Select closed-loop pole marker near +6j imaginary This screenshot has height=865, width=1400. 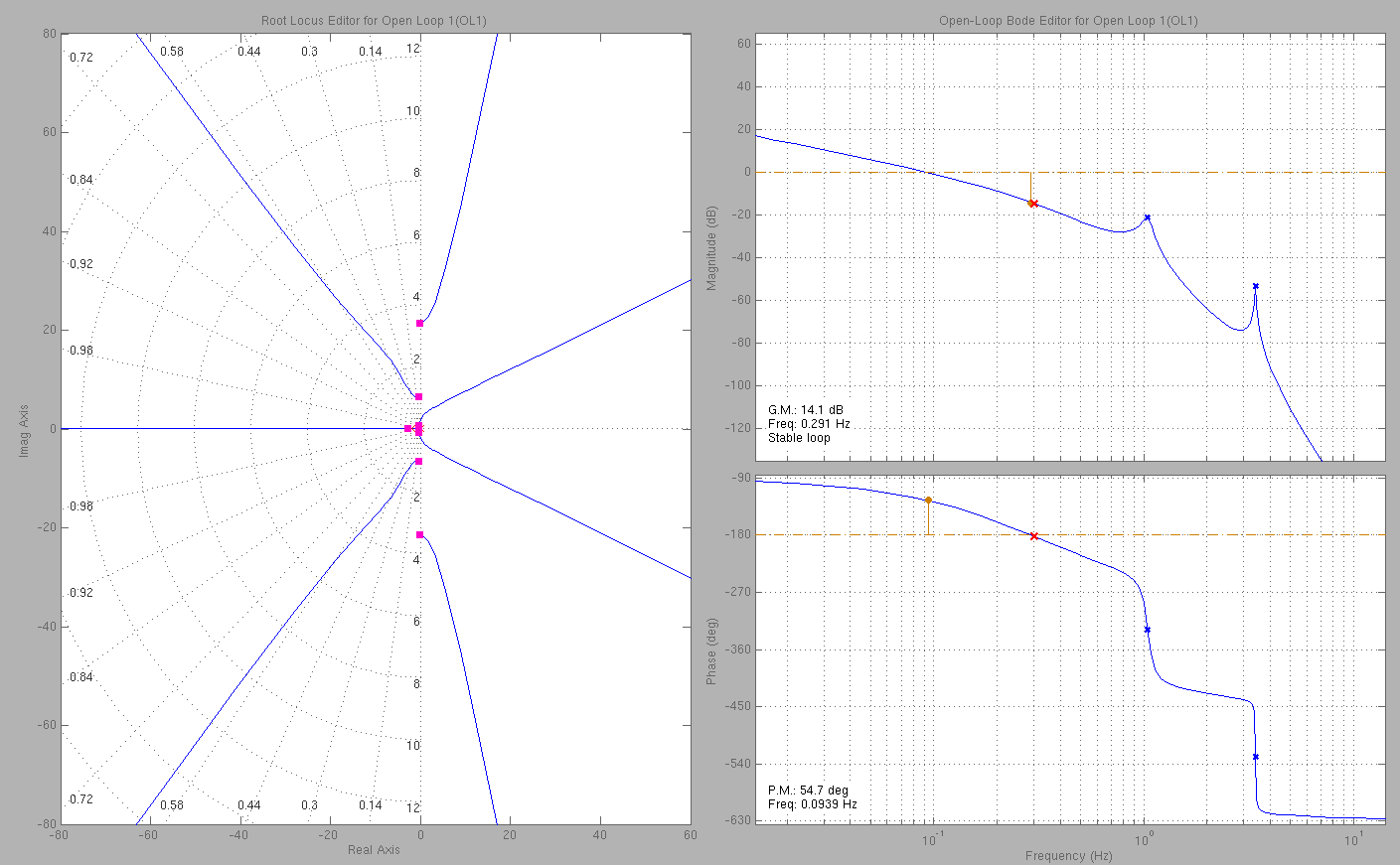pos(419,397)
